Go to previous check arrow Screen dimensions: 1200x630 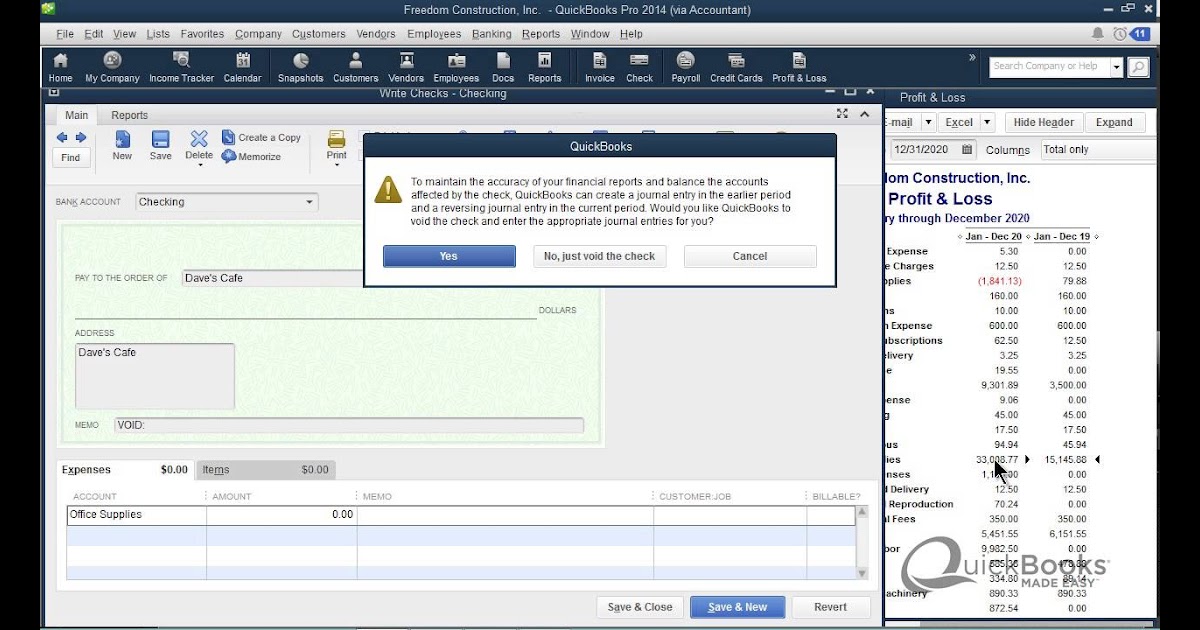click(62, 138)
